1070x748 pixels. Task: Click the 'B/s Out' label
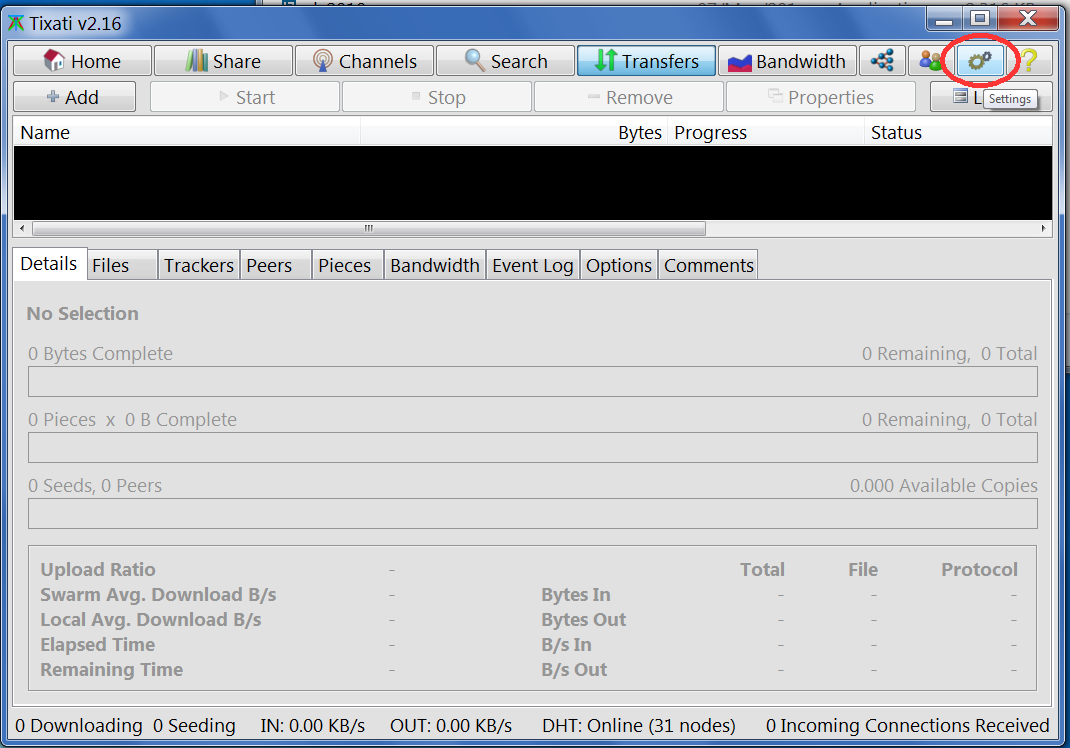tap(574, 670)
